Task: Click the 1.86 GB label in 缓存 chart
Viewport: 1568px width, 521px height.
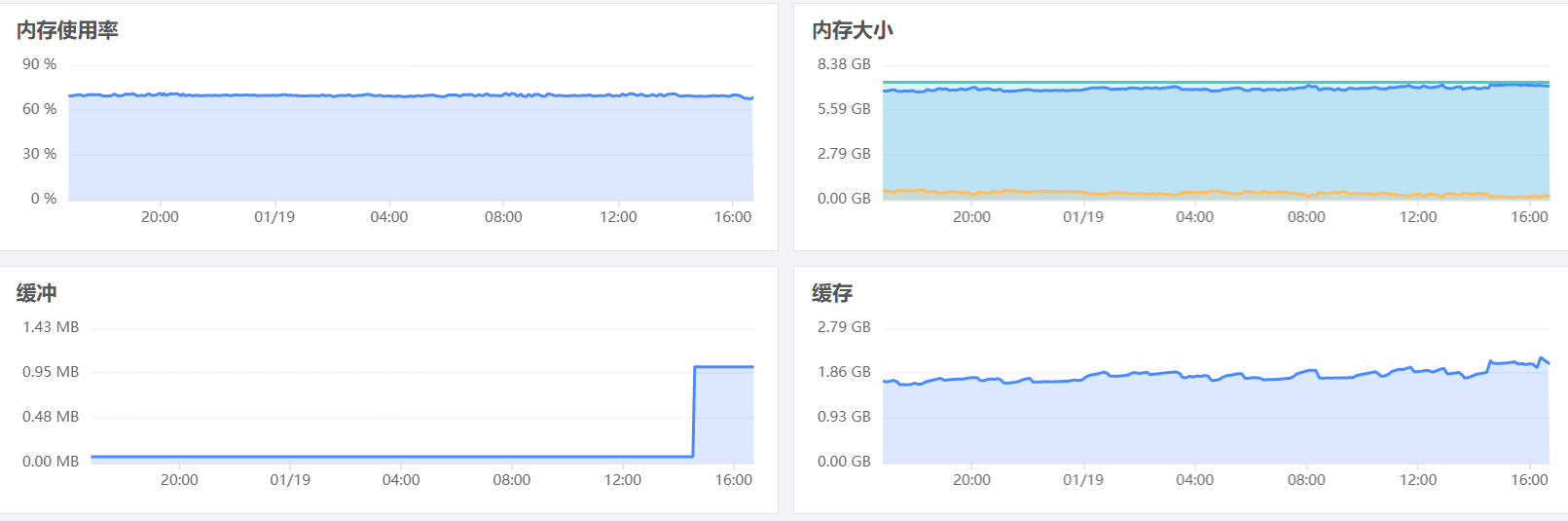Action: [844, 372]
